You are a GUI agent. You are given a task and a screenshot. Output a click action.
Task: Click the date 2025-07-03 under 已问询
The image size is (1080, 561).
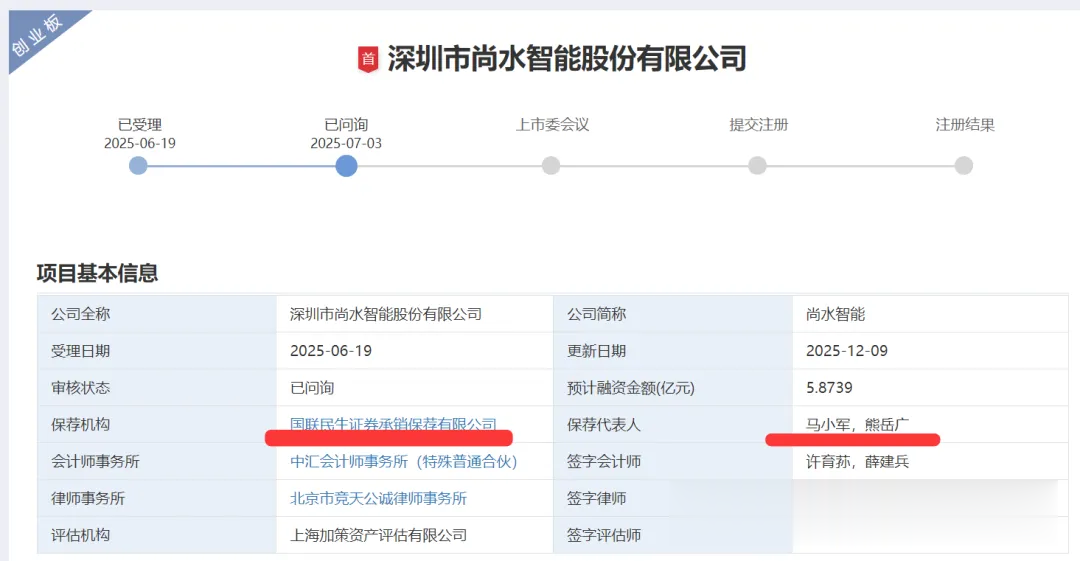(x=346, y=143)
